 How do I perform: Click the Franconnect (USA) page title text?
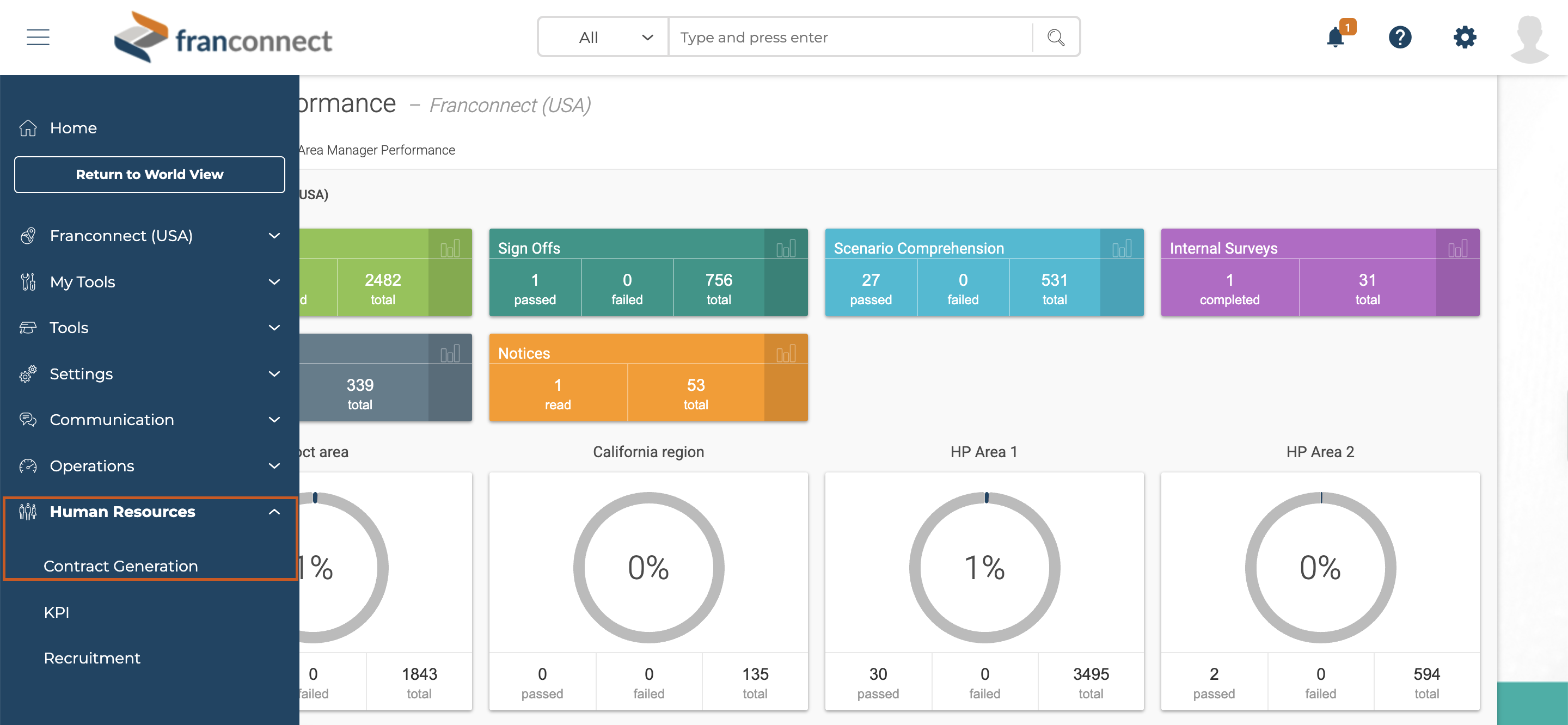(x=510, y=105)
